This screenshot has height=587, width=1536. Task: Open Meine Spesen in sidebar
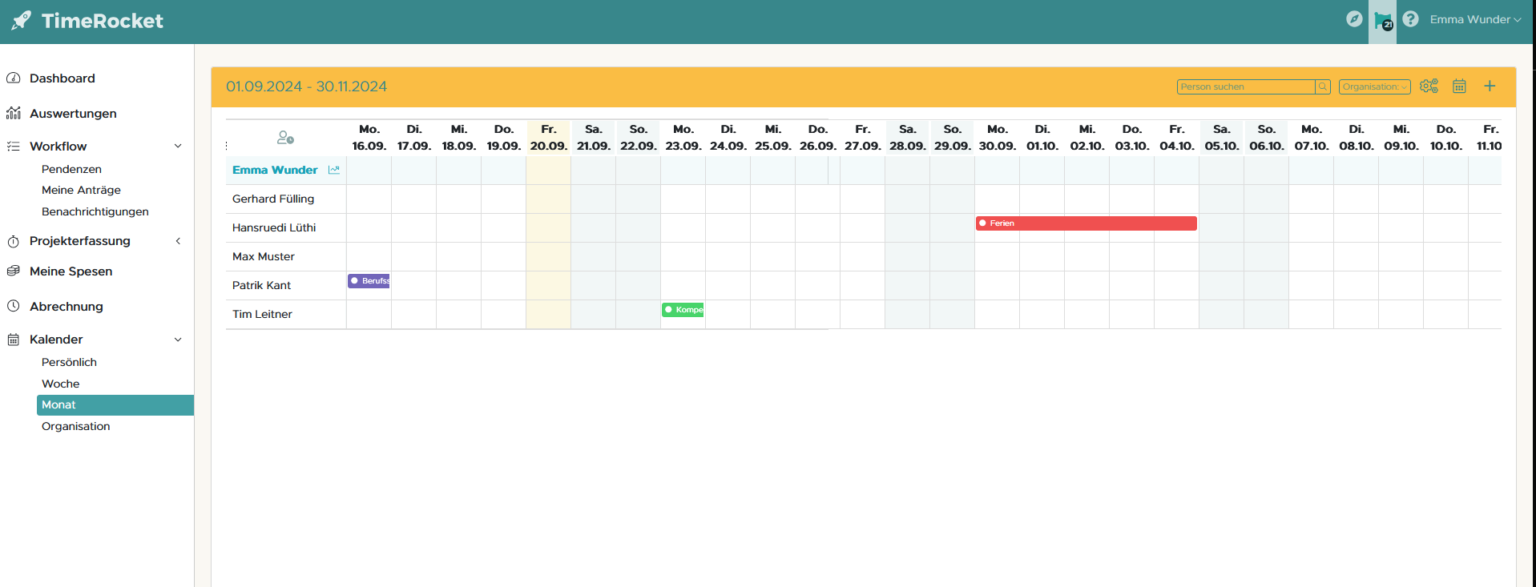(x=70, y=271)
